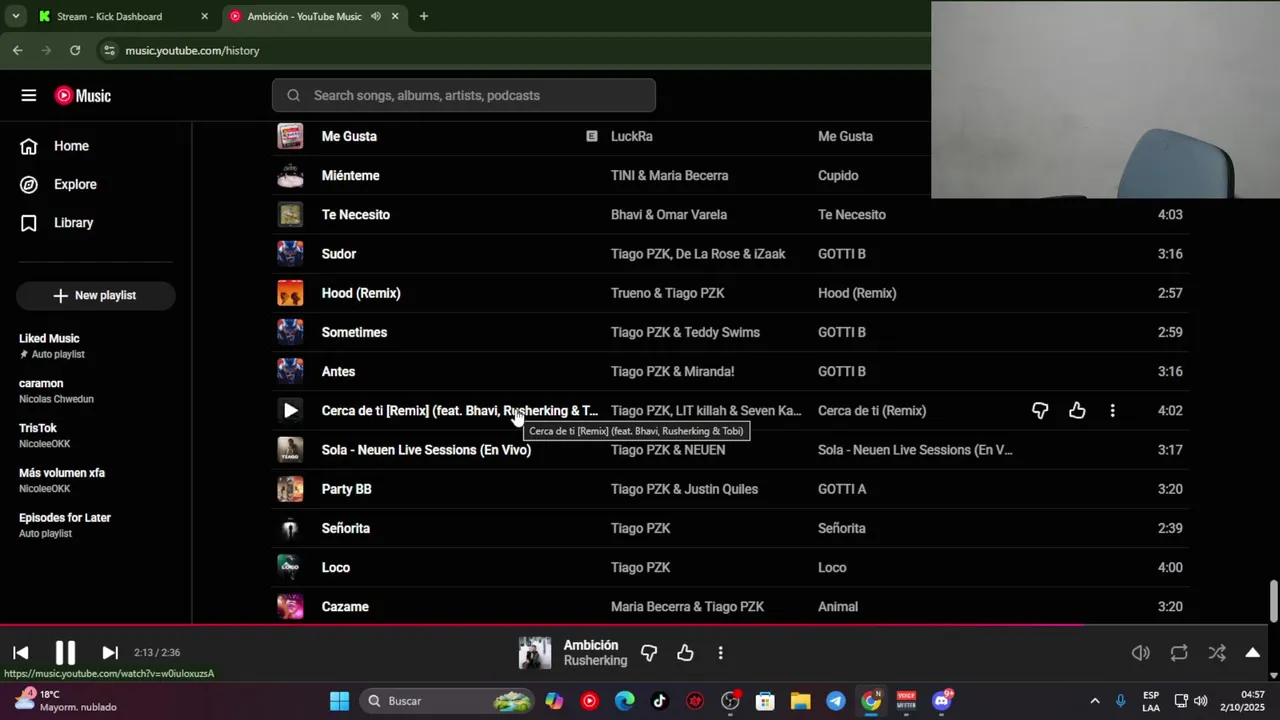
Task: Create a New playlist
Action: pyautogui.click(x=95, y=295)
